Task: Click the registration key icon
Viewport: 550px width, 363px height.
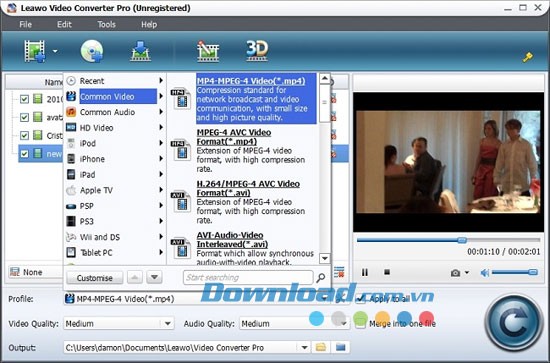Action: pyautogui.click(x=528, y=57)
